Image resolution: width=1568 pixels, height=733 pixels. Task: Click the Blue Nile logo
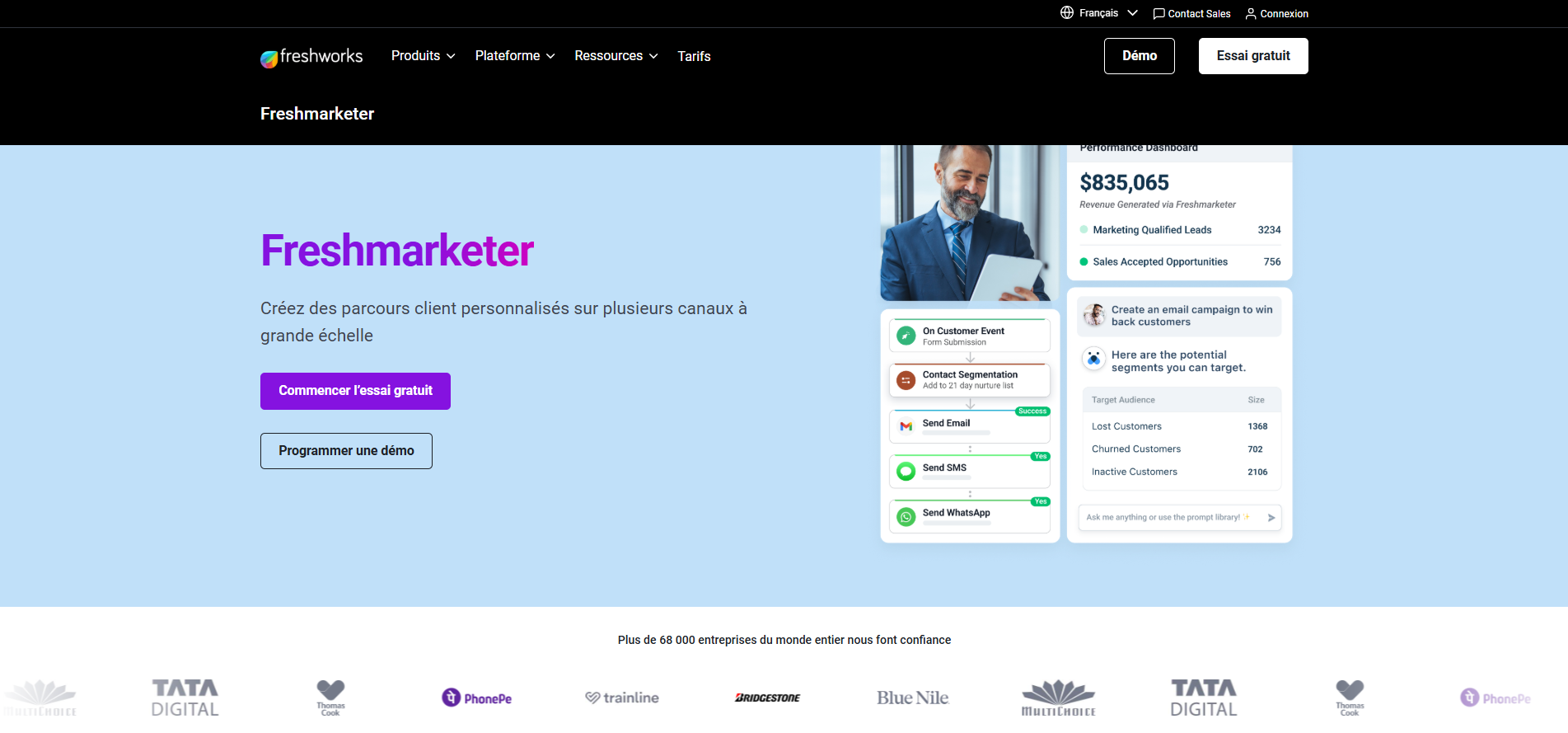pos(913,698)
